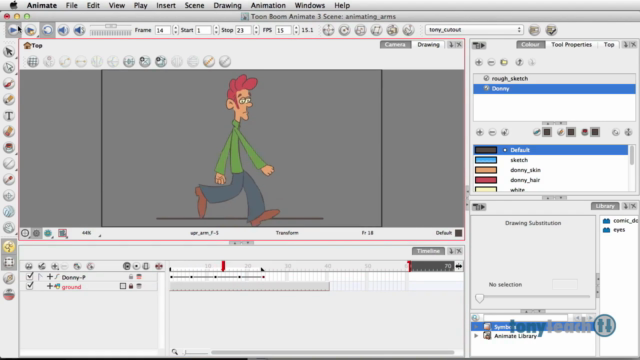Viewport: 640px width, 360px height.
Task: Click the Play button in playback toolbar
Action: tap(13, 30)
